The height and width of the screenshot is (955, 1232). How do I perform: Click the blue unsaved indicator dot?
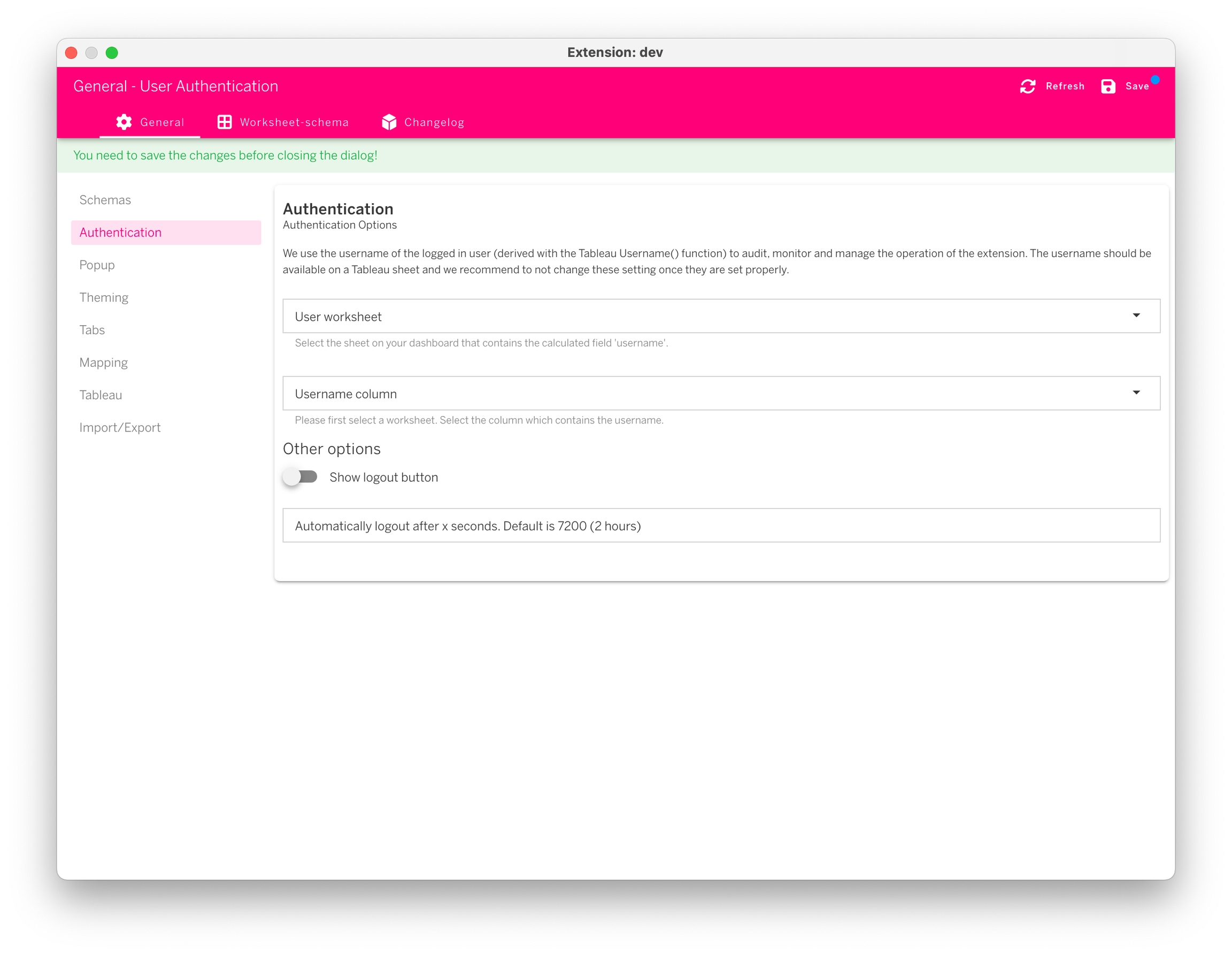(1154, 80)
